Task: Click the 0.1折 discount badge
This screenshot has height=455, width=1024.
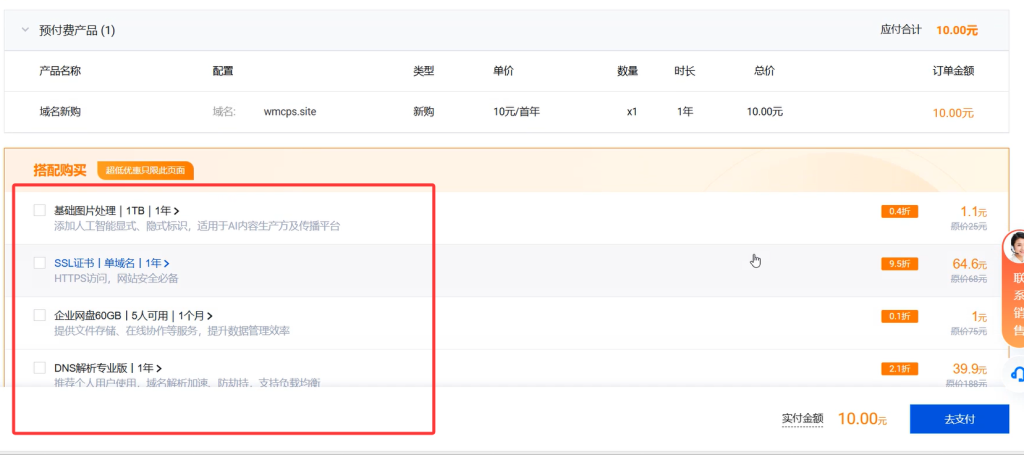Action: click(x=898, y=316)
